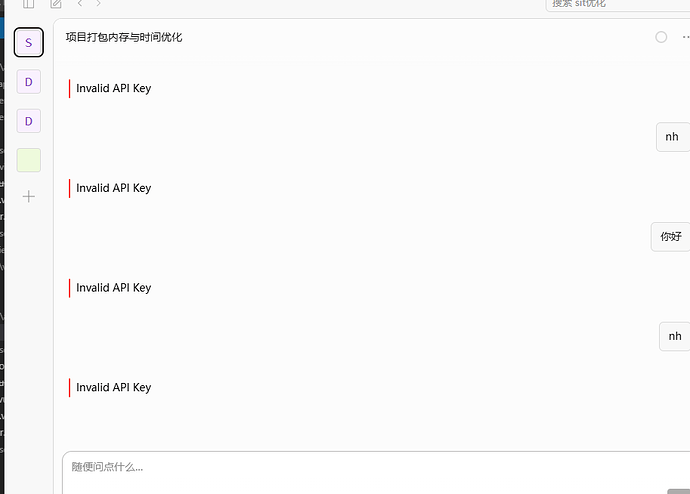Click the Invalid API Key error above 你好
The image size is (690, 494).
(114, 188)
